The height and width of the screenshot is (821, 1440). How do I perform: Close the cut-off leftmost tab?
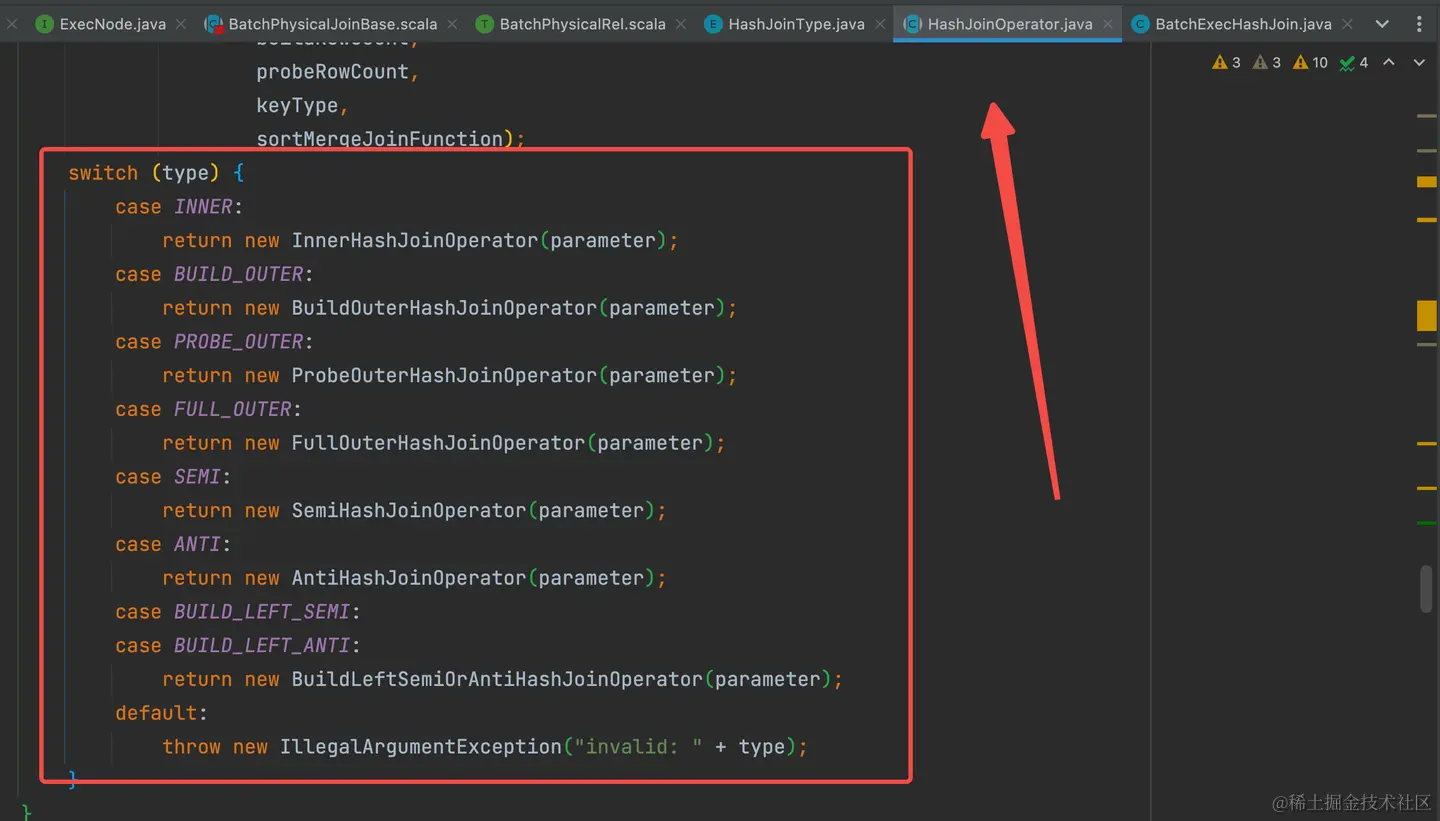coord(12,24)
